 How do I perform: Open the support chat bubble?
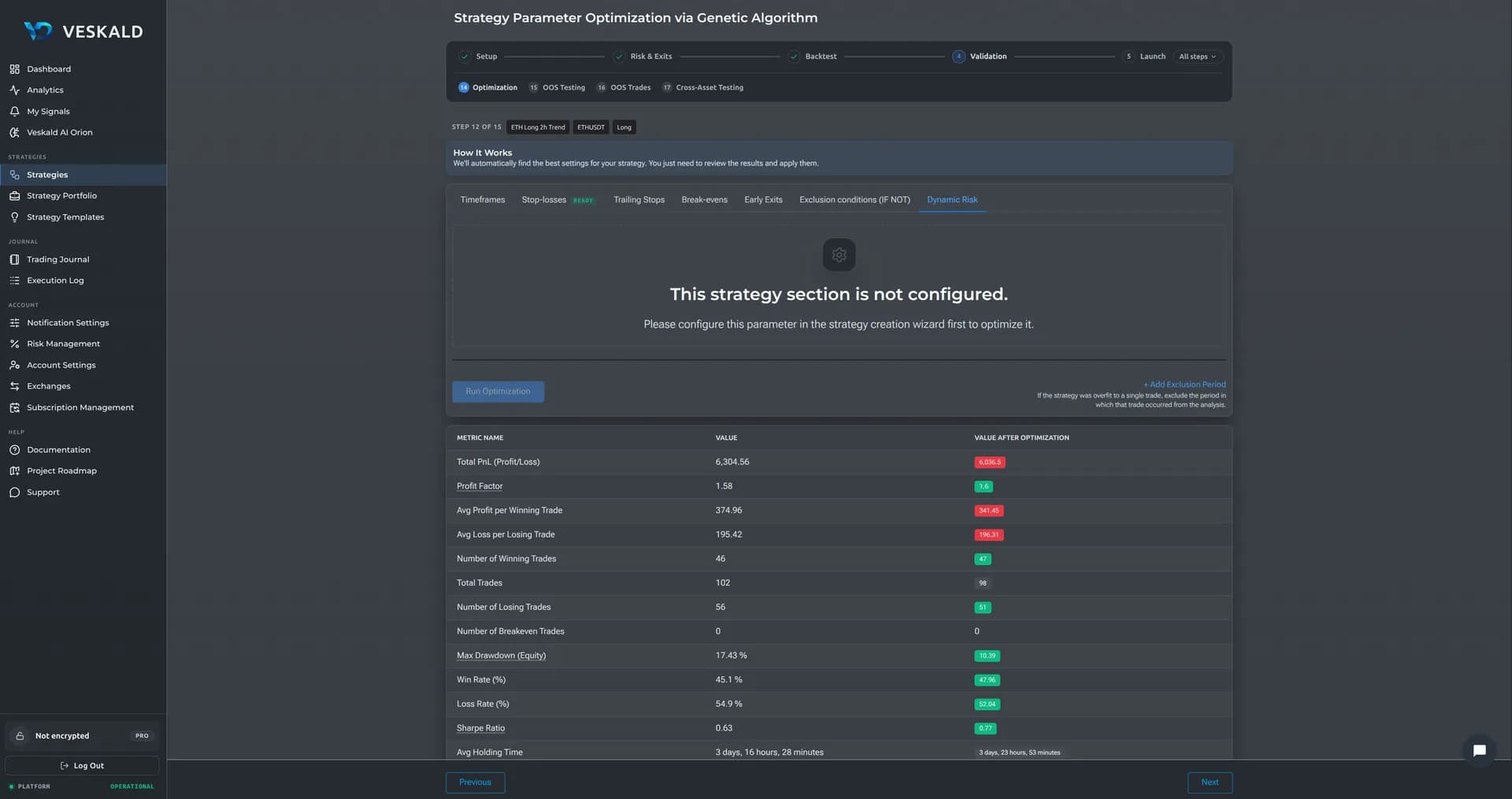[x=1479, y=750]
